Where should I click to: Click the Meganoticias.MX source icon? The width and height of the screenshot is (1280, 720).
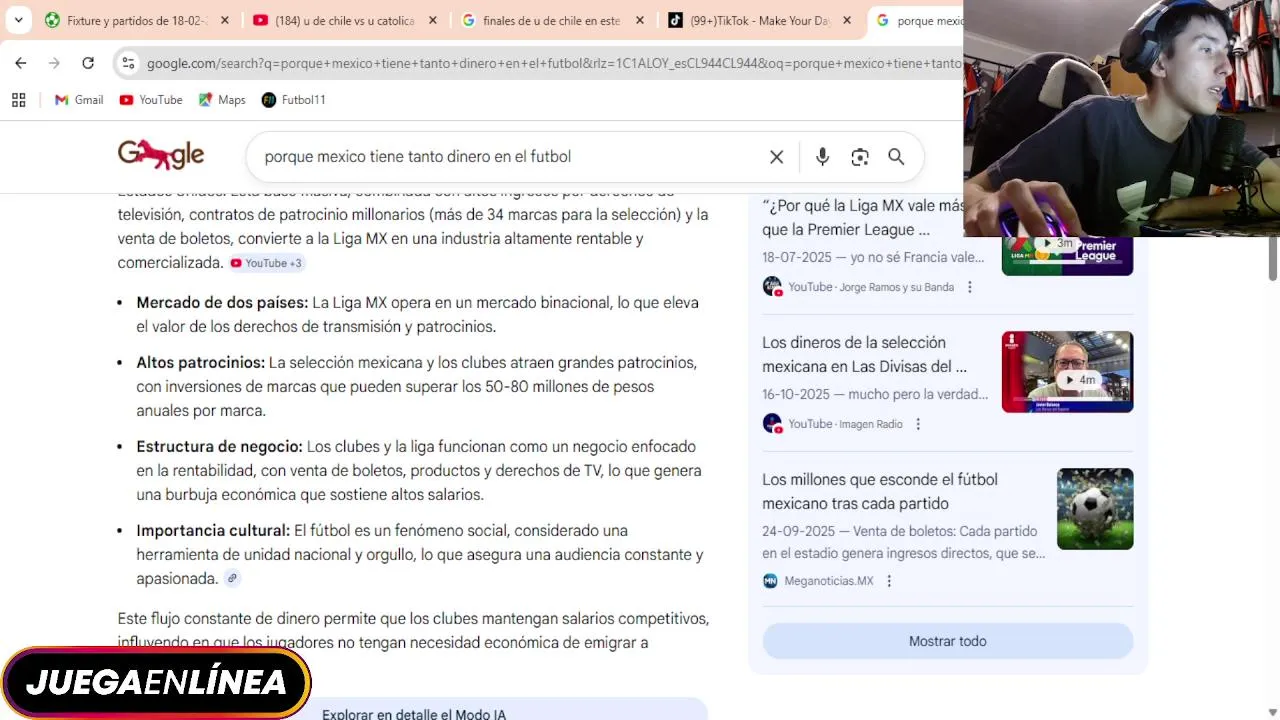pos(770,581)
